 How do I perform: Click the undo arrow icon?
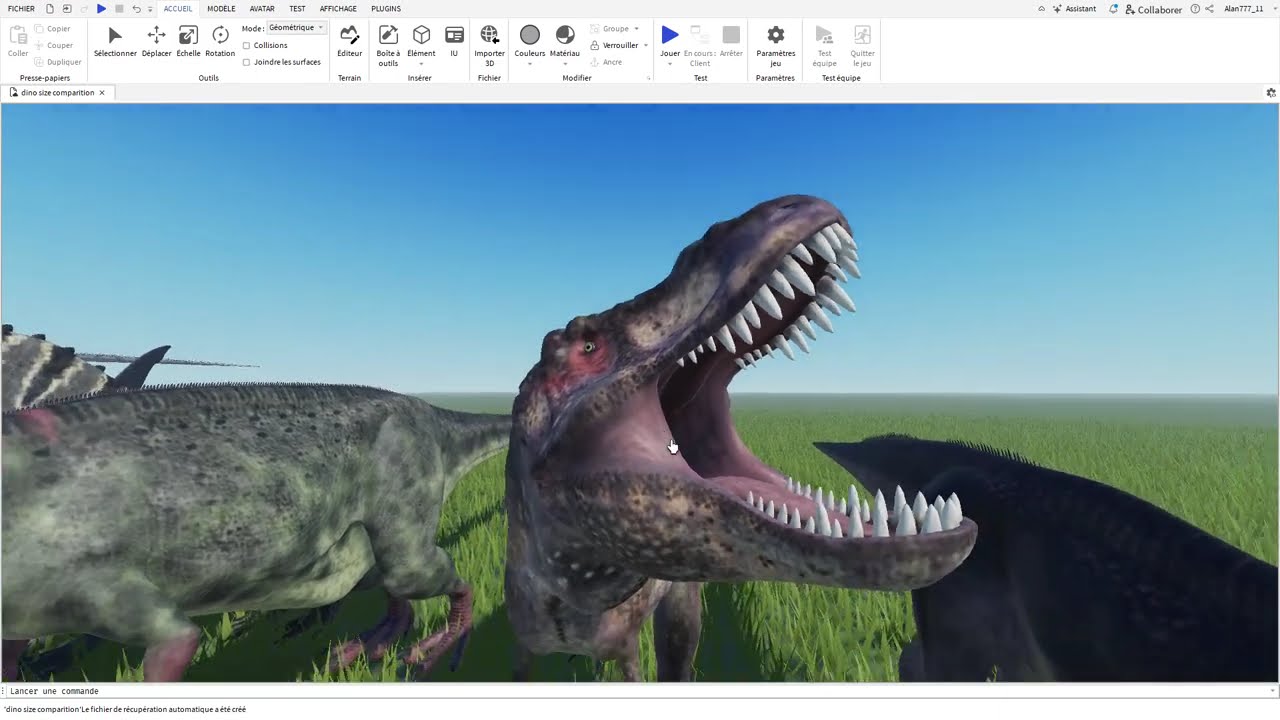click(x=136, y=9)
